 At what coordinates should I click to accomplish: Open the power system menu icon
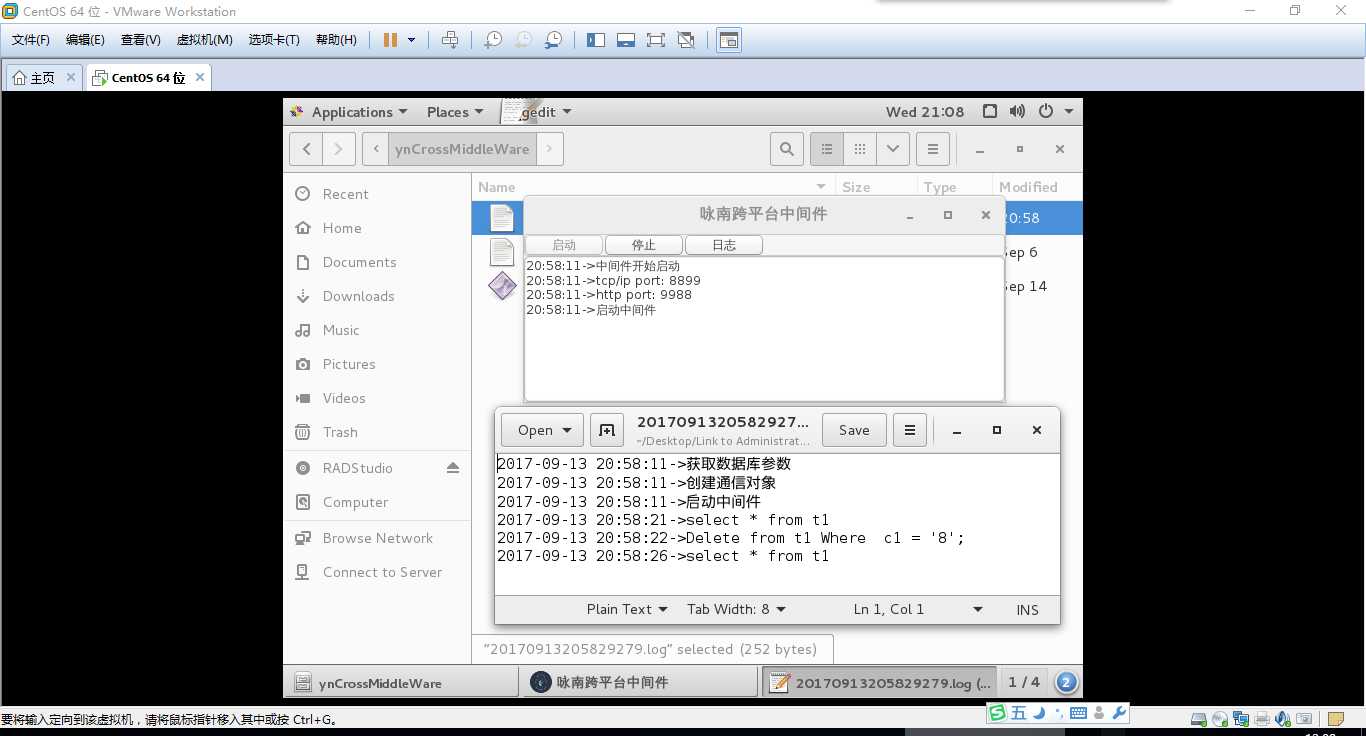(1046, 112)
